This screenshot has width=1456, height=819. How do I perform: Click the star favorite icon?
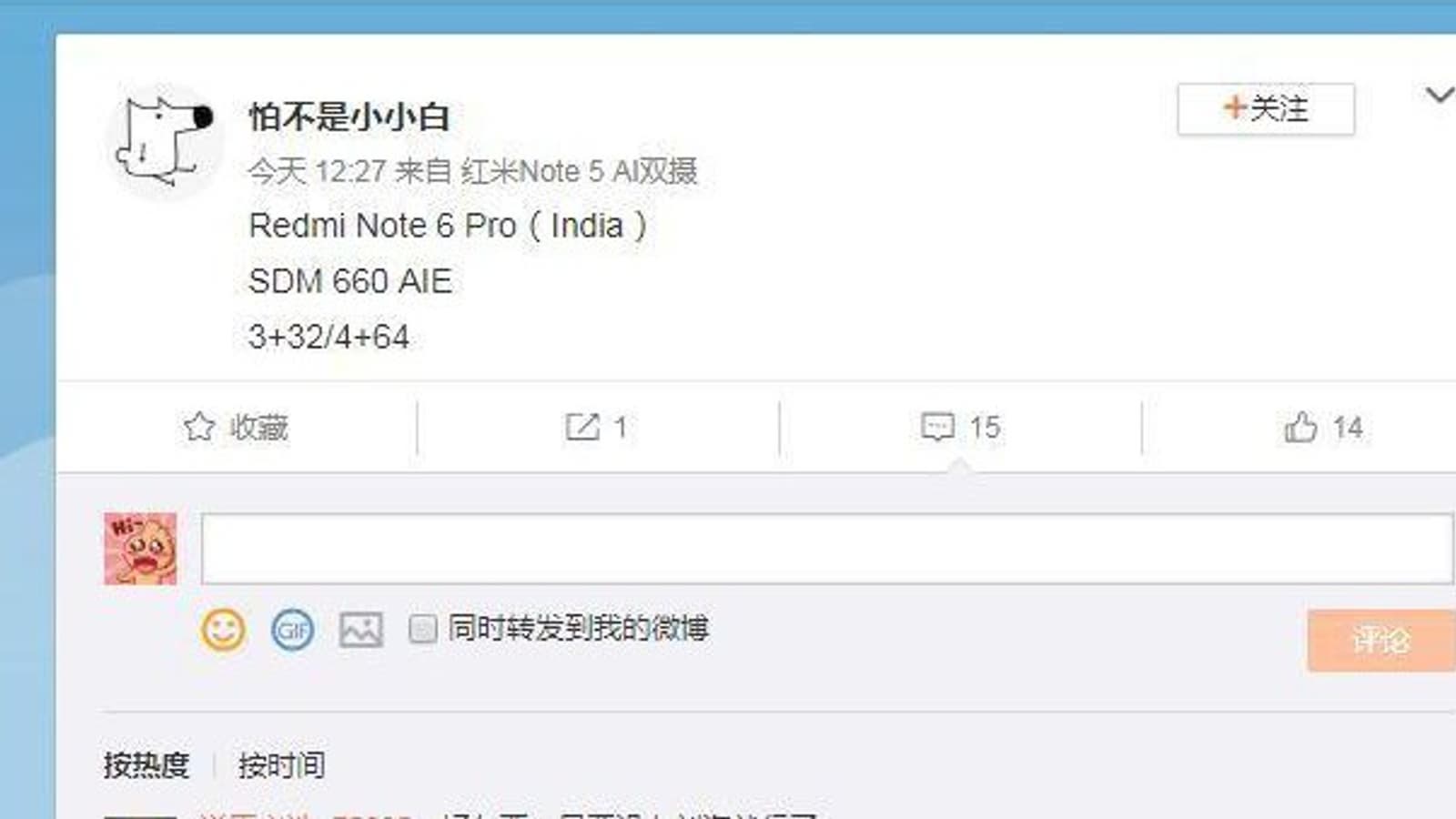pos(199,426)
